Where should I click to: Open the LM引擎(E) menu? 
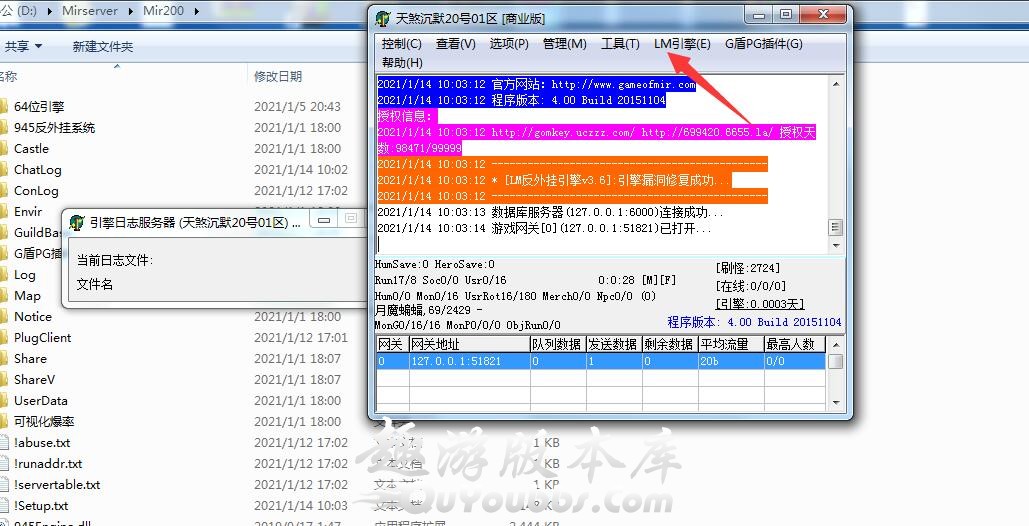click(x=682, y=44)
